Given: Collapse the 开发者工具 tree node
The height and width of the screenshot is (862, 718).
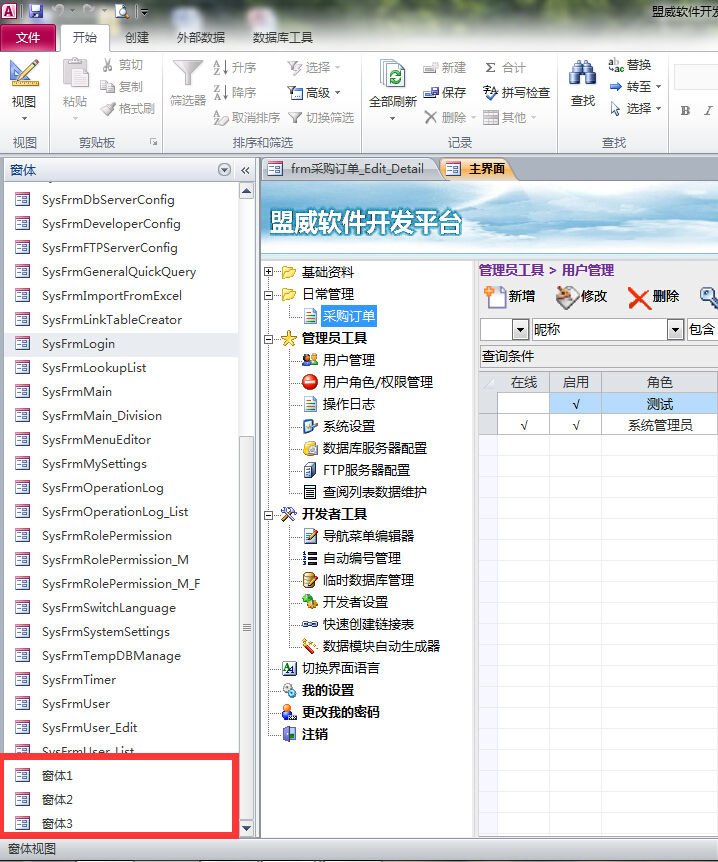Looking at the screenshot, I should click(x=268, y=515).
